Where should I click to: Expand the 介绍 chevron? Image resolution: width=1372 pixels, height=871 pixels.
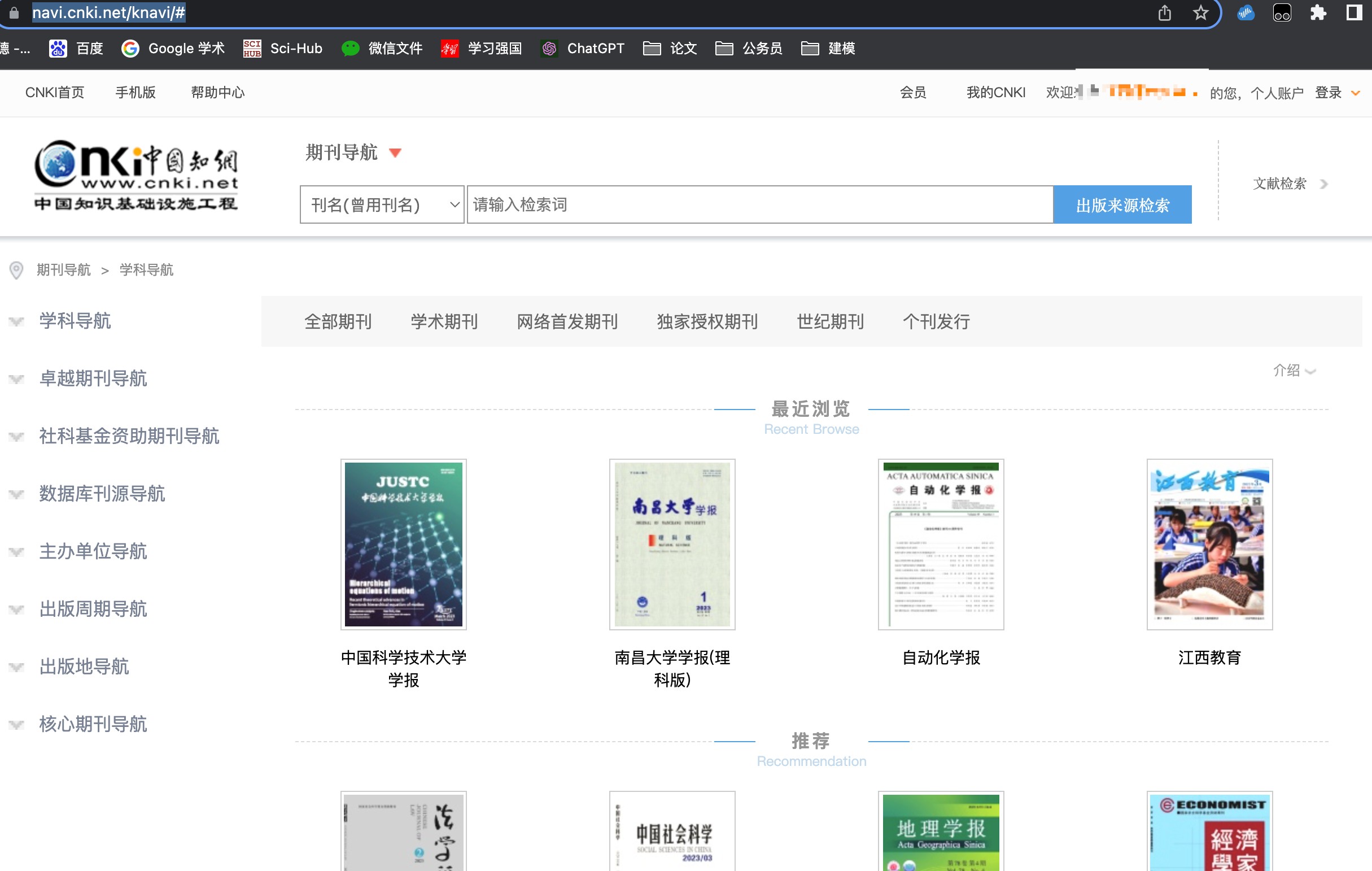pos(1310,371)
